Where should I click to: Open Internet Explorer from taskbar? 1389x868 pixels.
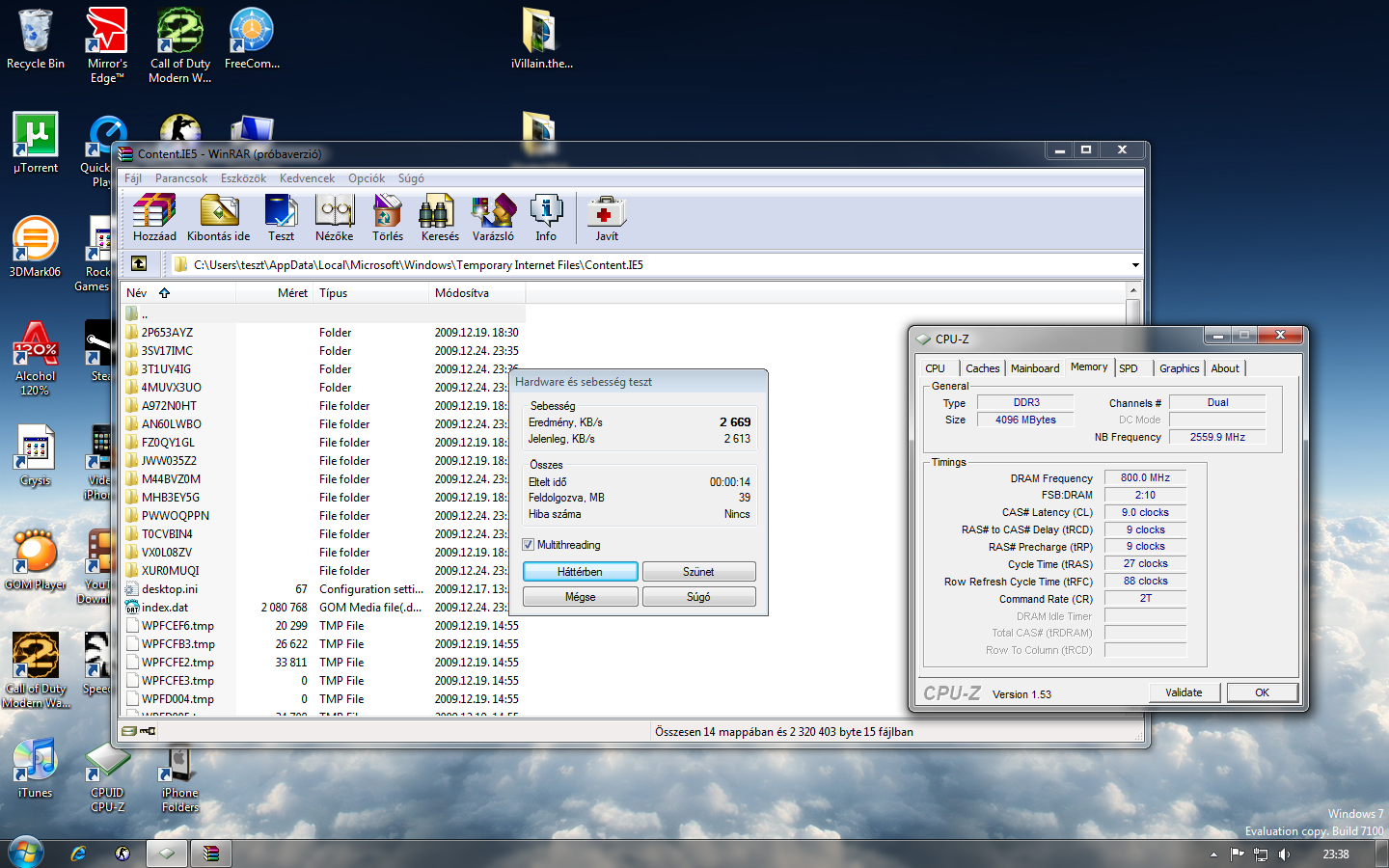(x=78, y=854)
